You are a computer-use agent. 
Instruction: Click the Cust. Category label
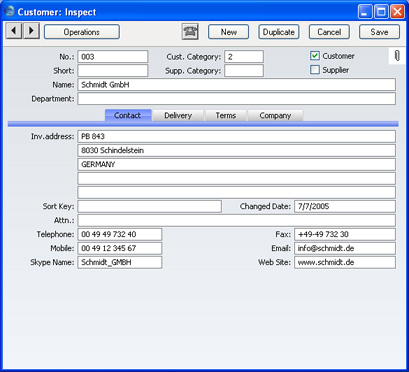(194, 57)
